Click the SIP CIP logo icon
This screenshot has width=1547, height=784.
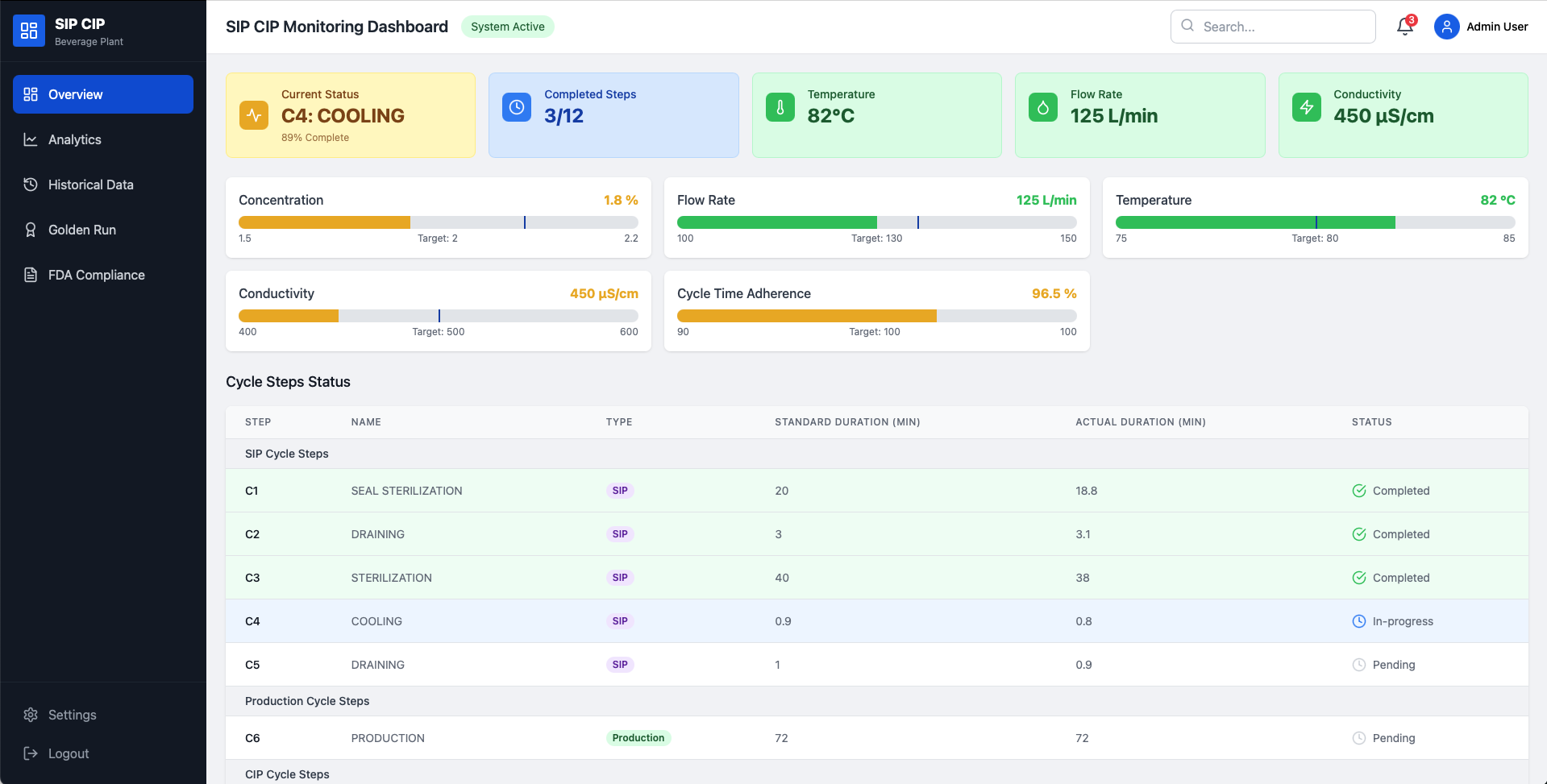(29, 31)
